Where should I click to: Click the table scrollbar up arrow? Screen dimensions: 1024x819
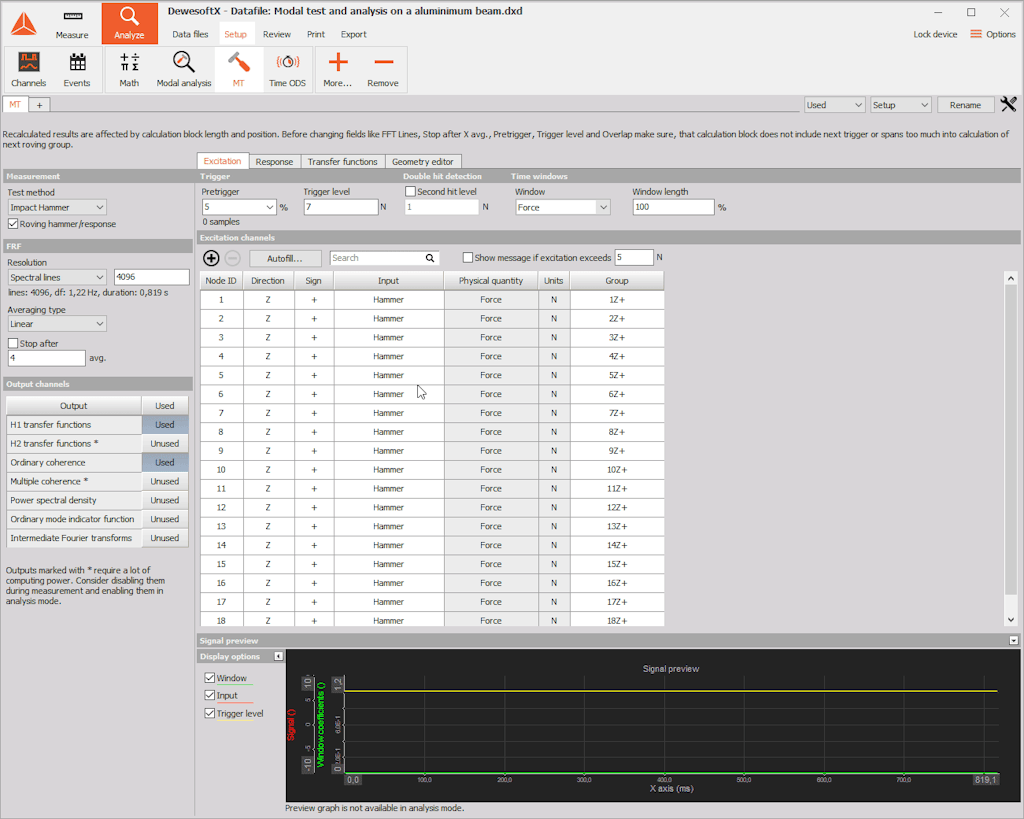pyautogui.click(x=1010, y=278)
